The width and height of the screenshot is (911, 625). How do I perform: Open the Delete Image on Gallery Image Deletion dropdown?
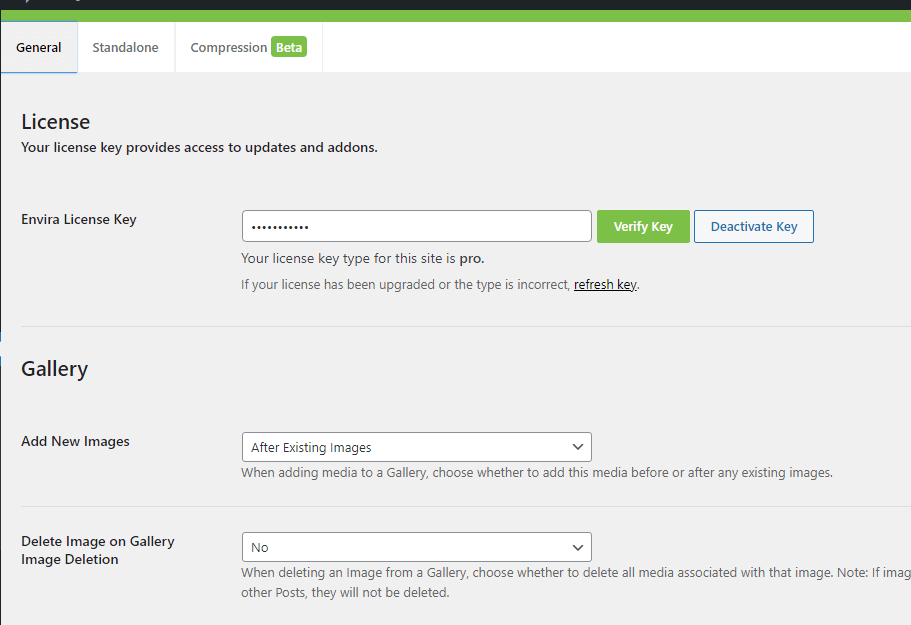(x=416, y=547)
